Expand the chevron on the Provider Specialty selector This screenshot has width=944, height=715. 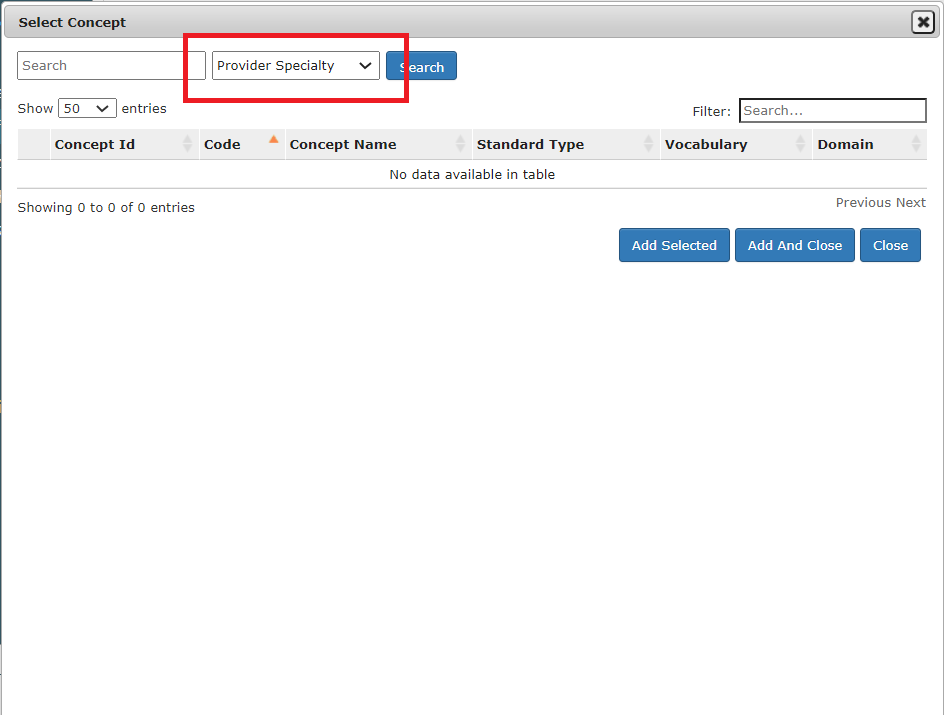366,65
